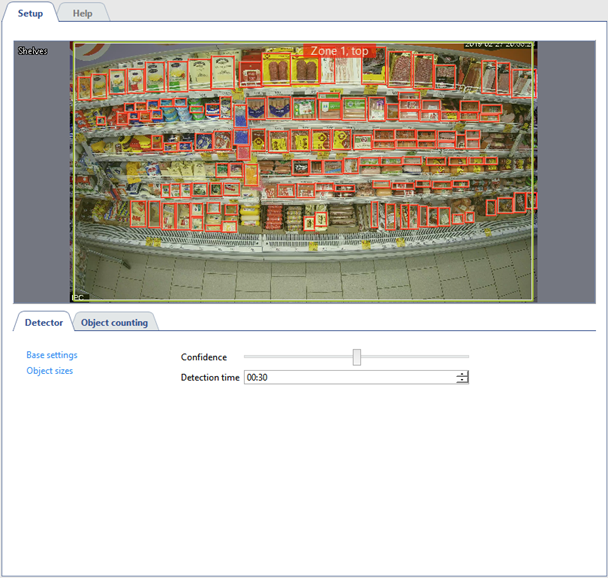Click the Confidence label
Screen dimensions: 608x578
204,357
